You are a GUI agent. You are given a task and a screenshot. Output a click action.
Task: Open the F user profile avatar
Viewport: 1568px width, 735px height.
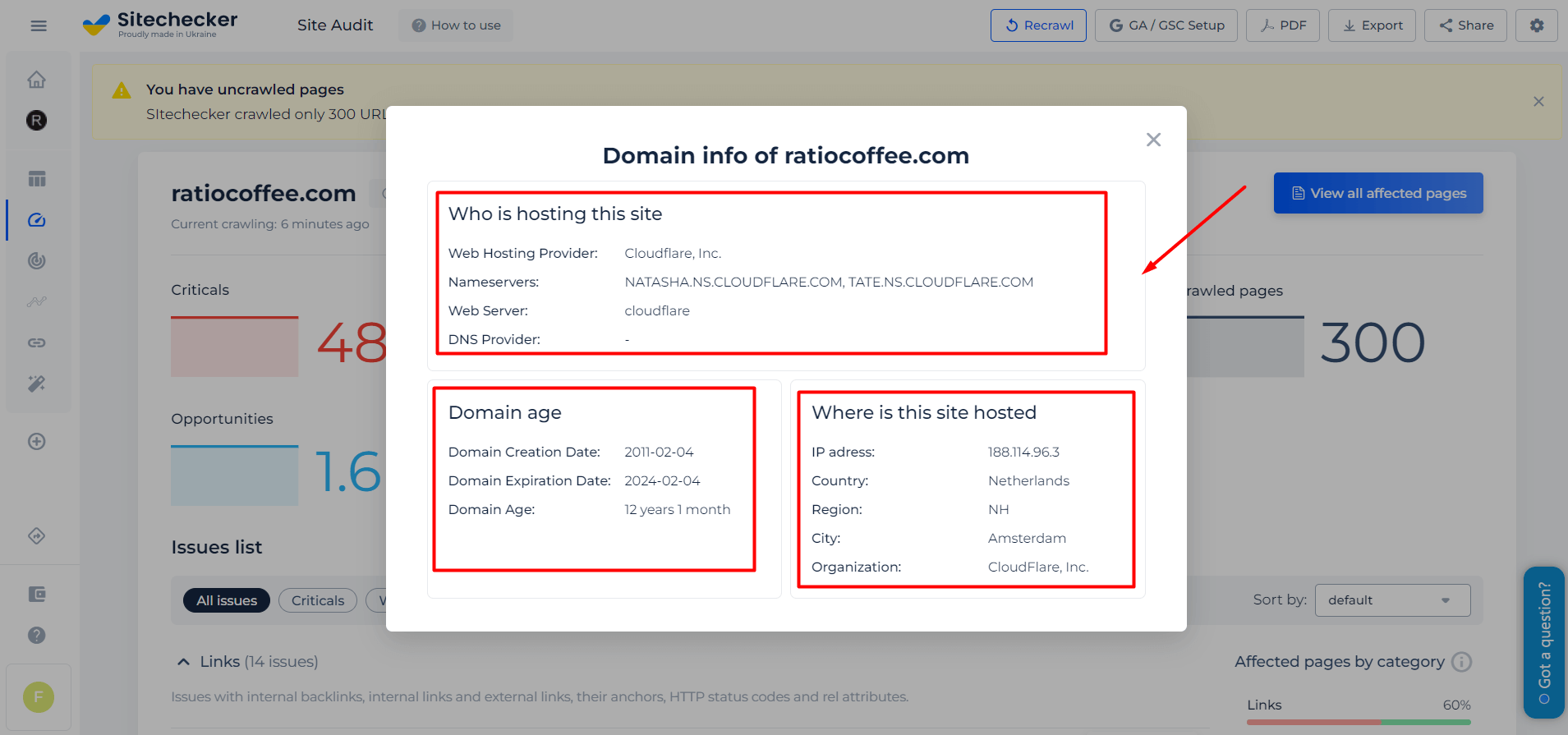tap(39, 697)
